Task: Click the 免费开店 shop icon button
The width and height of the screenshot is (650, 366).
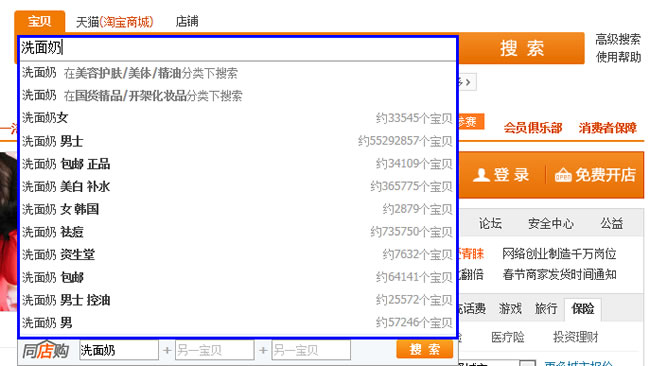Action: pyautogui.click(x=595, y=175)
